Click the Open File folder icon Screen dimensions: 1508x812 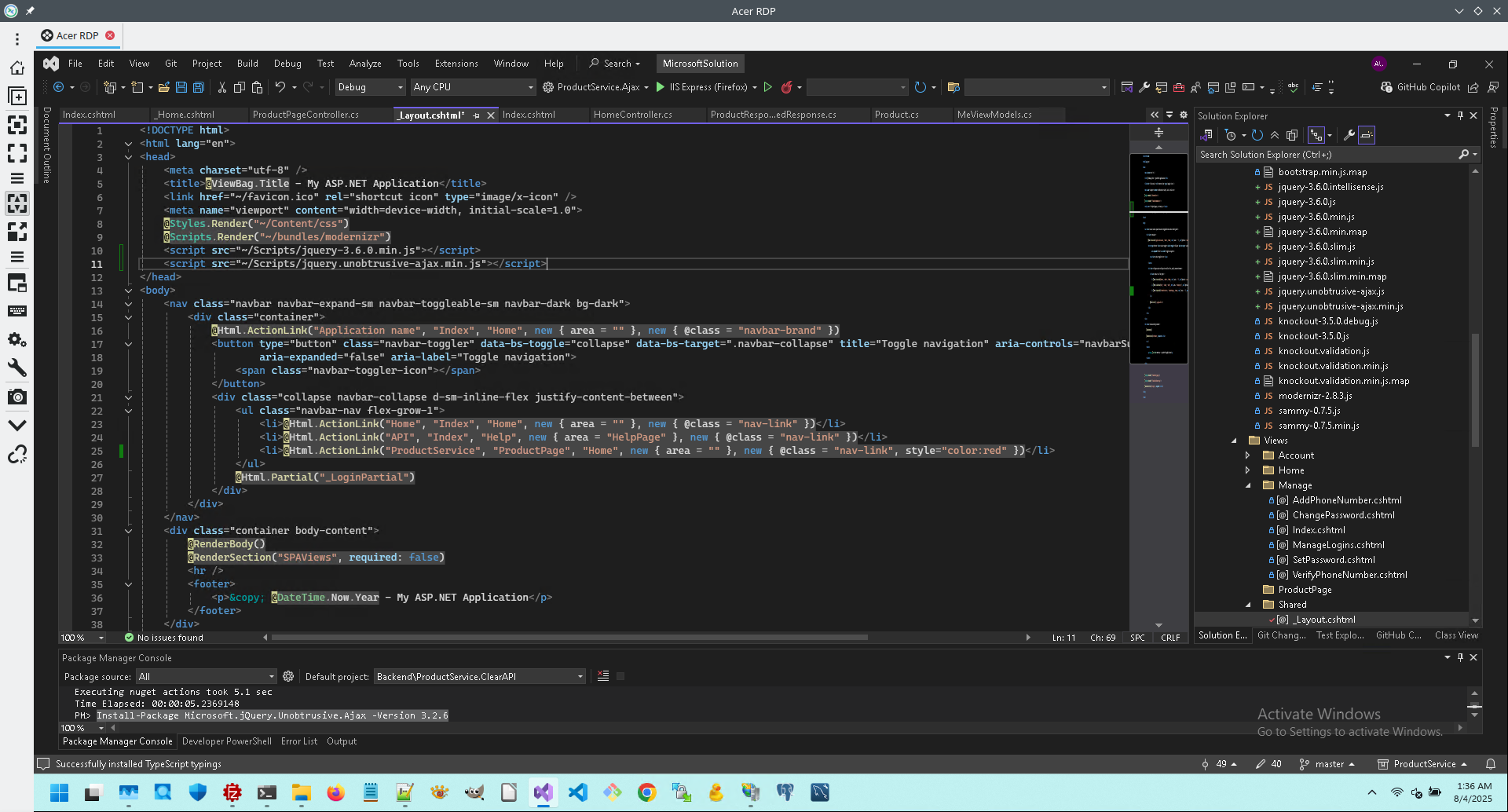164,87
